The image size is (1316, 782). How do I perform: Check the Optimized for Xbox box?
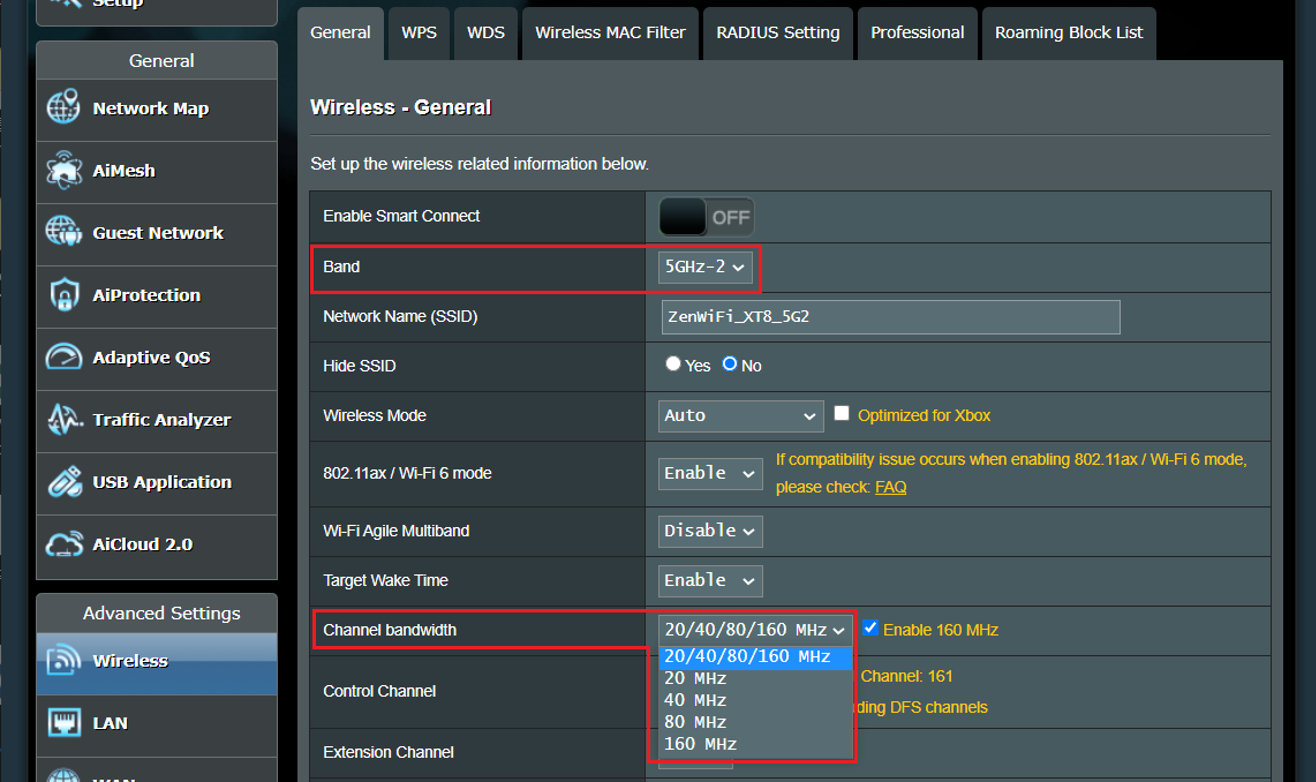tap(842, 413)
